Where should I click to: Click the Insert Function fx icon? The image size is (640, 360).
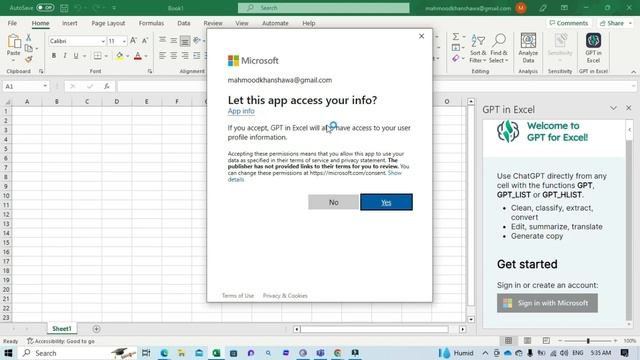(107, 86)
